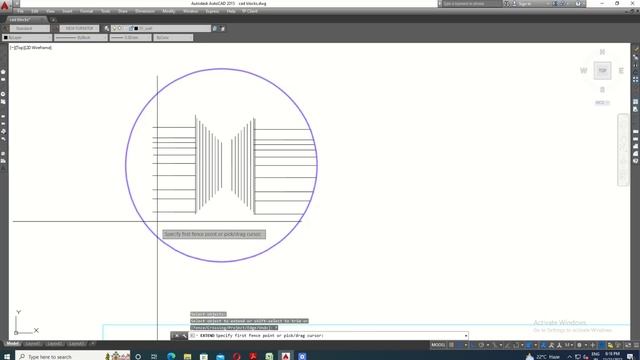Viewport: 640px width, 360px height.
Task: Open Layer Properties Manager icon
Action: 107,29
